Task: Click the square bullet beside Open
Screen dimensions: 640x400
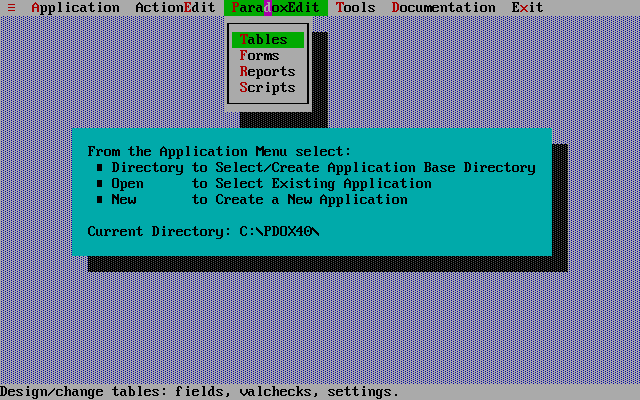Action: click(x=100, y=183)
